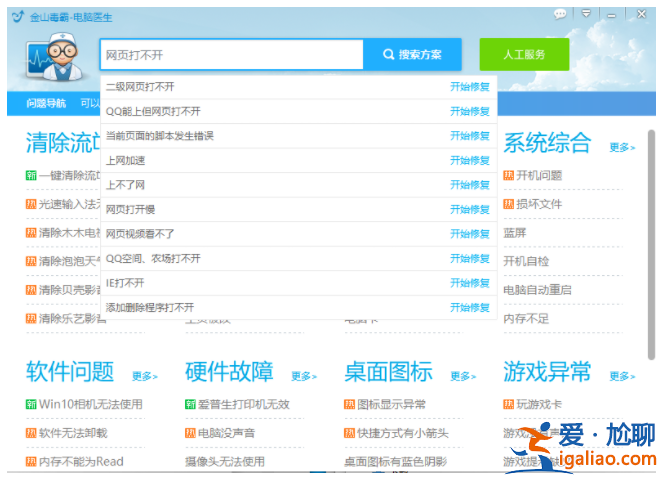669x486 pixels.
Task: Click orange hot badge beside 电脑没声音
Action: [190, 434]
